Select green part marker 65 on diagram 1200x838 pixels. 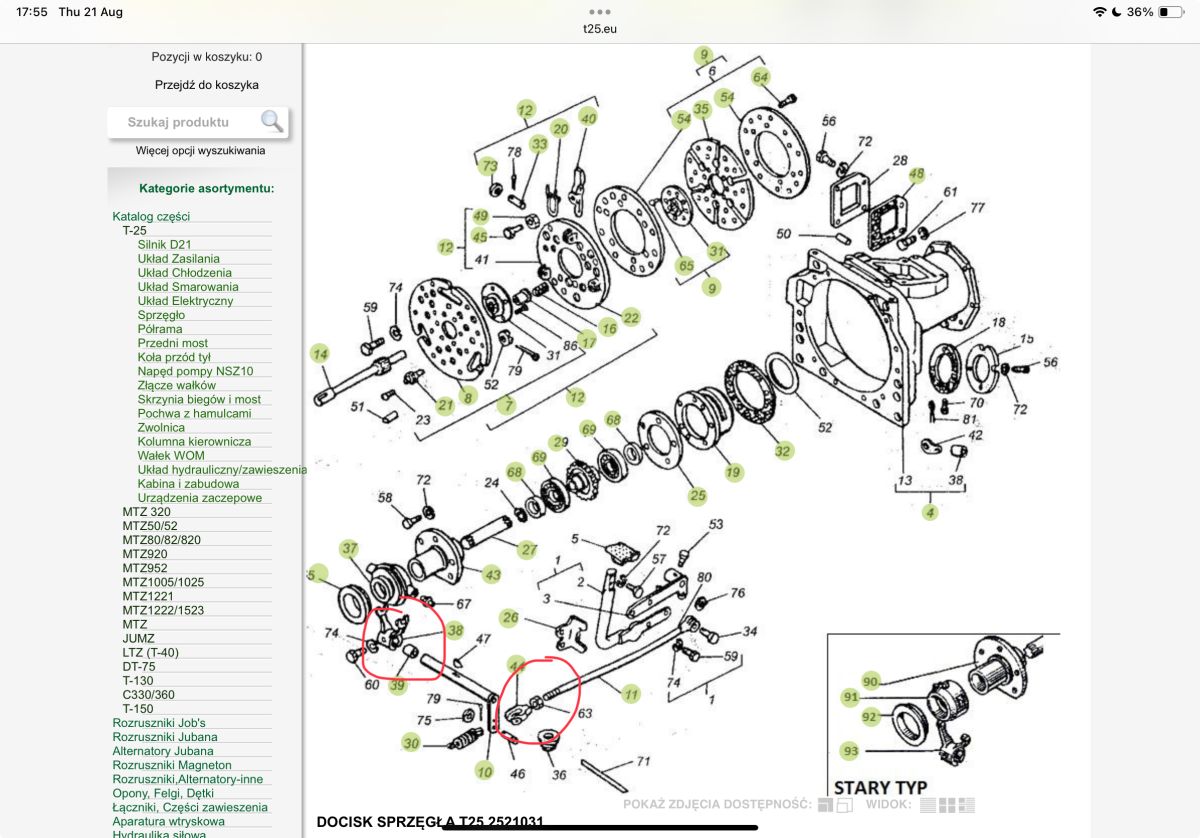pyautogui.click(x=685, y=265)
